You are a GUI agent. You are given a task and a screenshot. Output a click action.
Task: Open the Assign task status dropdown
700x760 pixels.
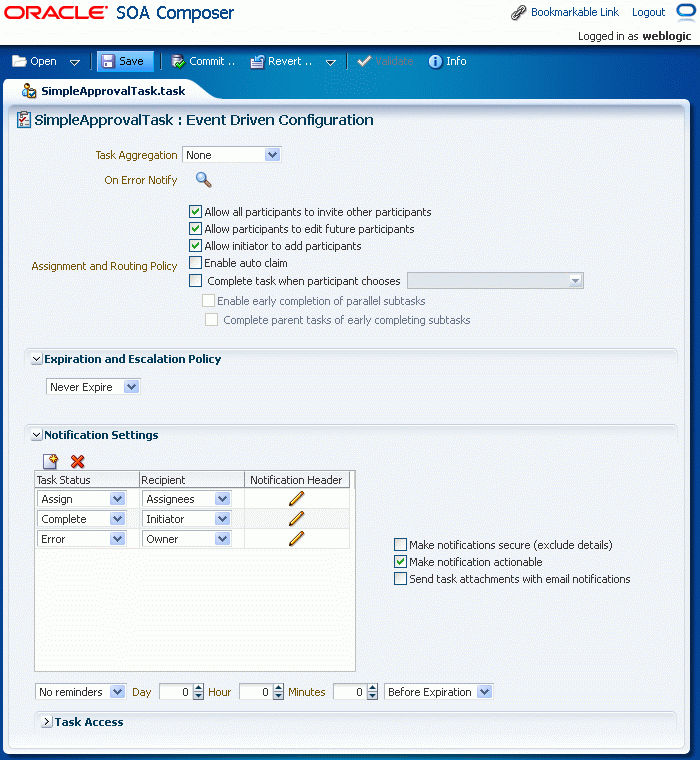(x=81, y=499)
